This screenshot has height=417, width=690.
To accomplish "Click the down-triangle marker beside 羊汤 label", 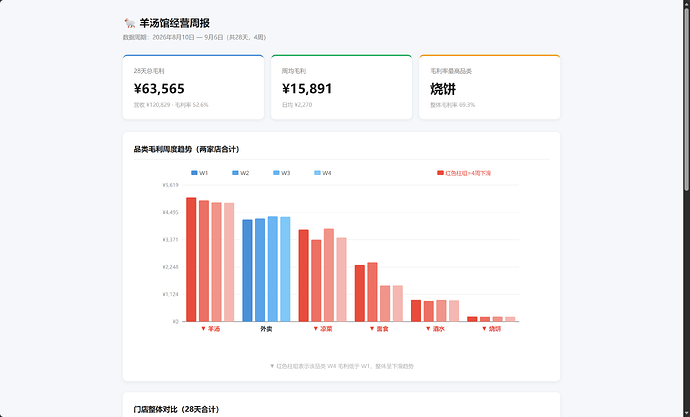I will click(203, 329).
